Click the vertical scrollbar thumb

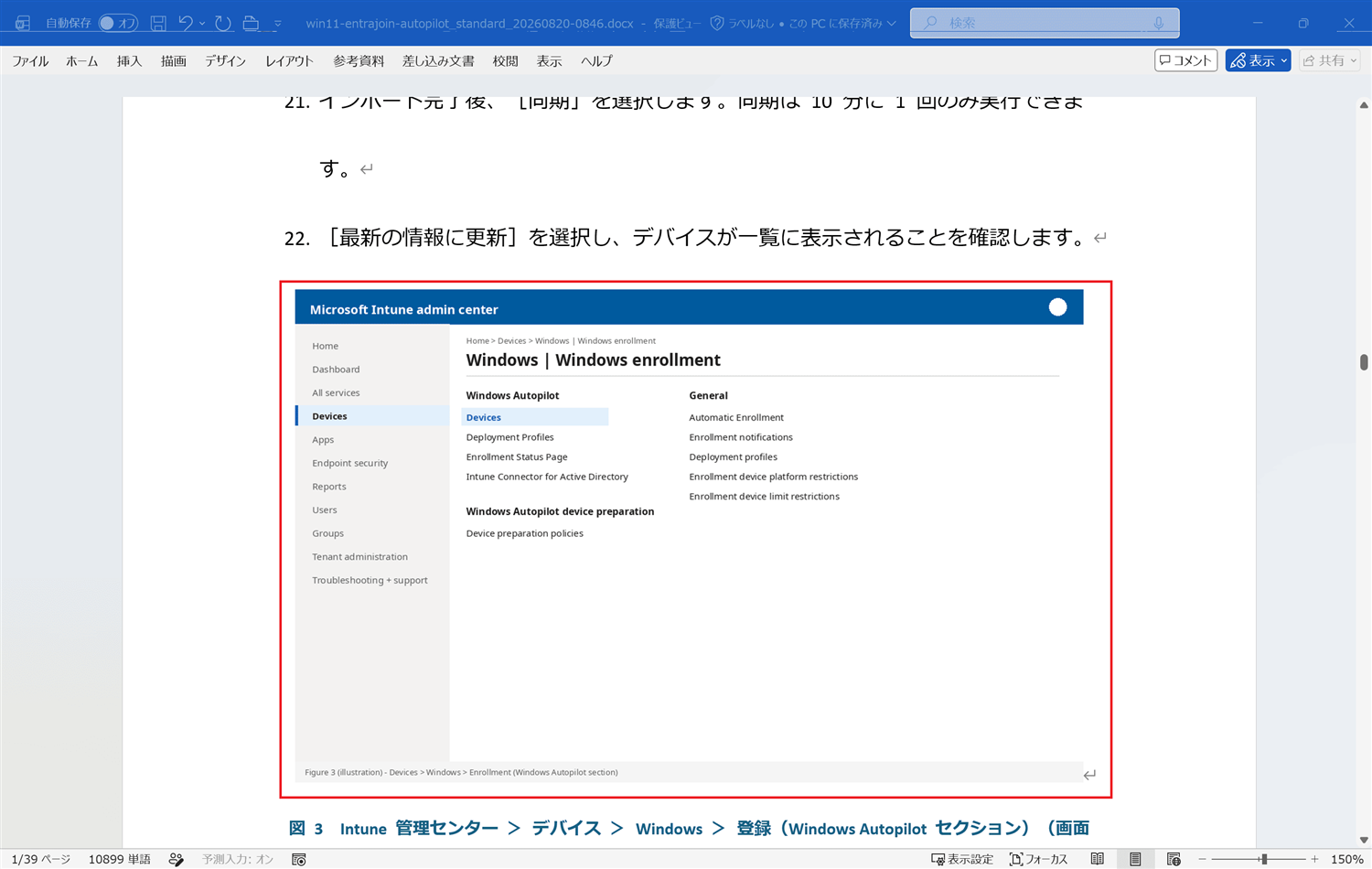click(x=1364, y=361)
